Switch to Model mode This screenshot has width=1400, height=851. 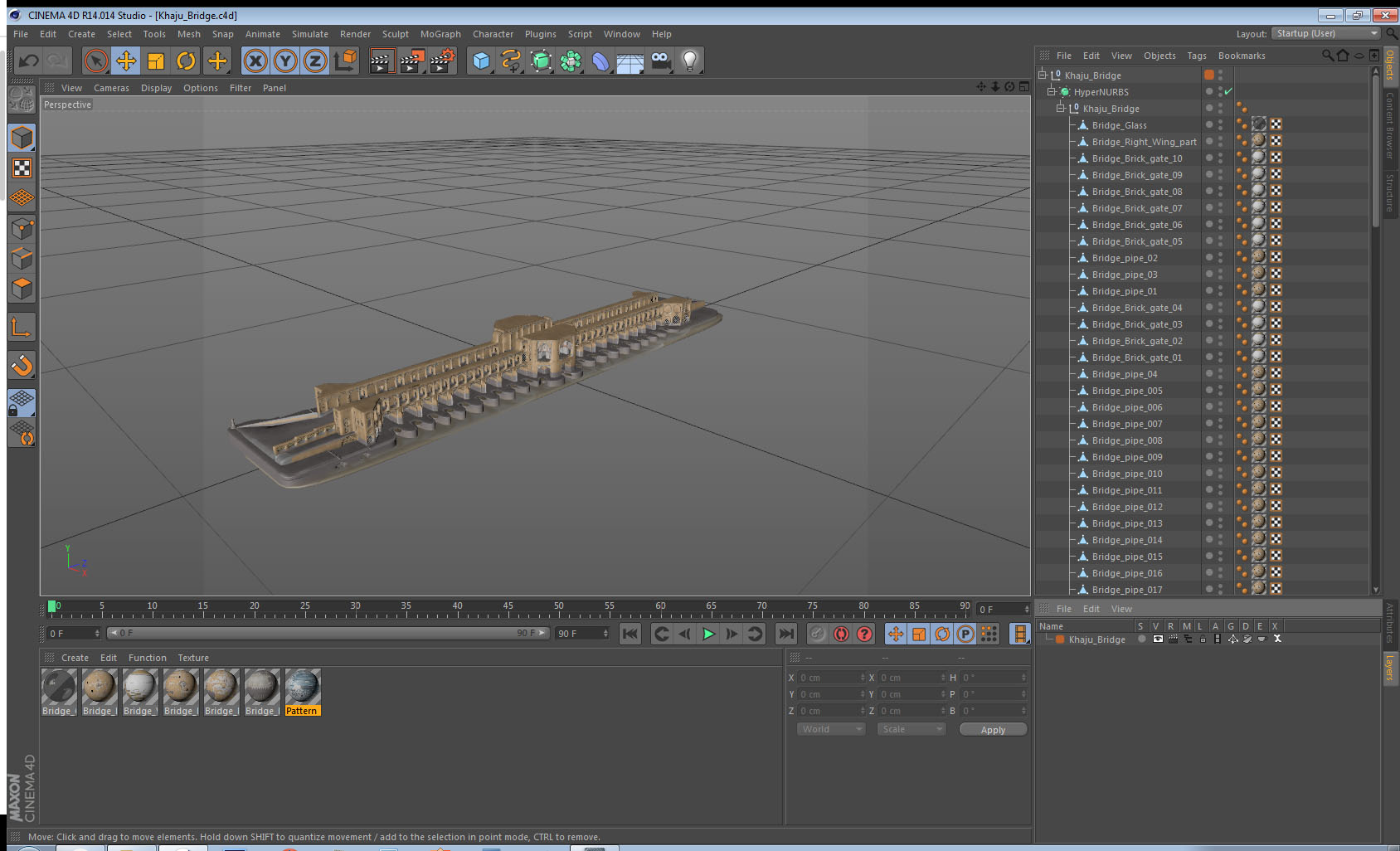tap(22, 138)
